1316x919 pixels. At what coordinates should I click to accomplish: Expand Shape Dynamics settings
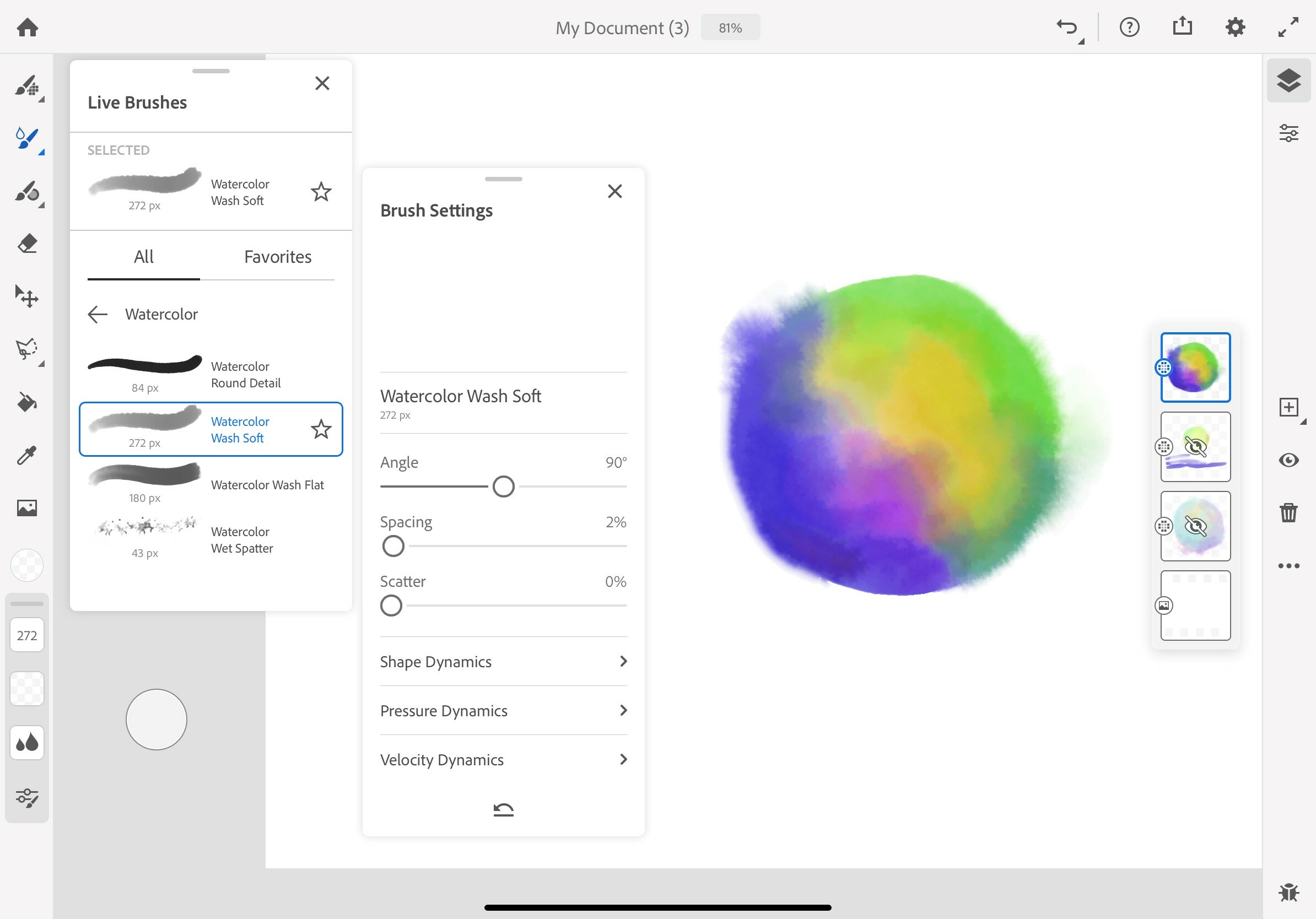[503, 662]
